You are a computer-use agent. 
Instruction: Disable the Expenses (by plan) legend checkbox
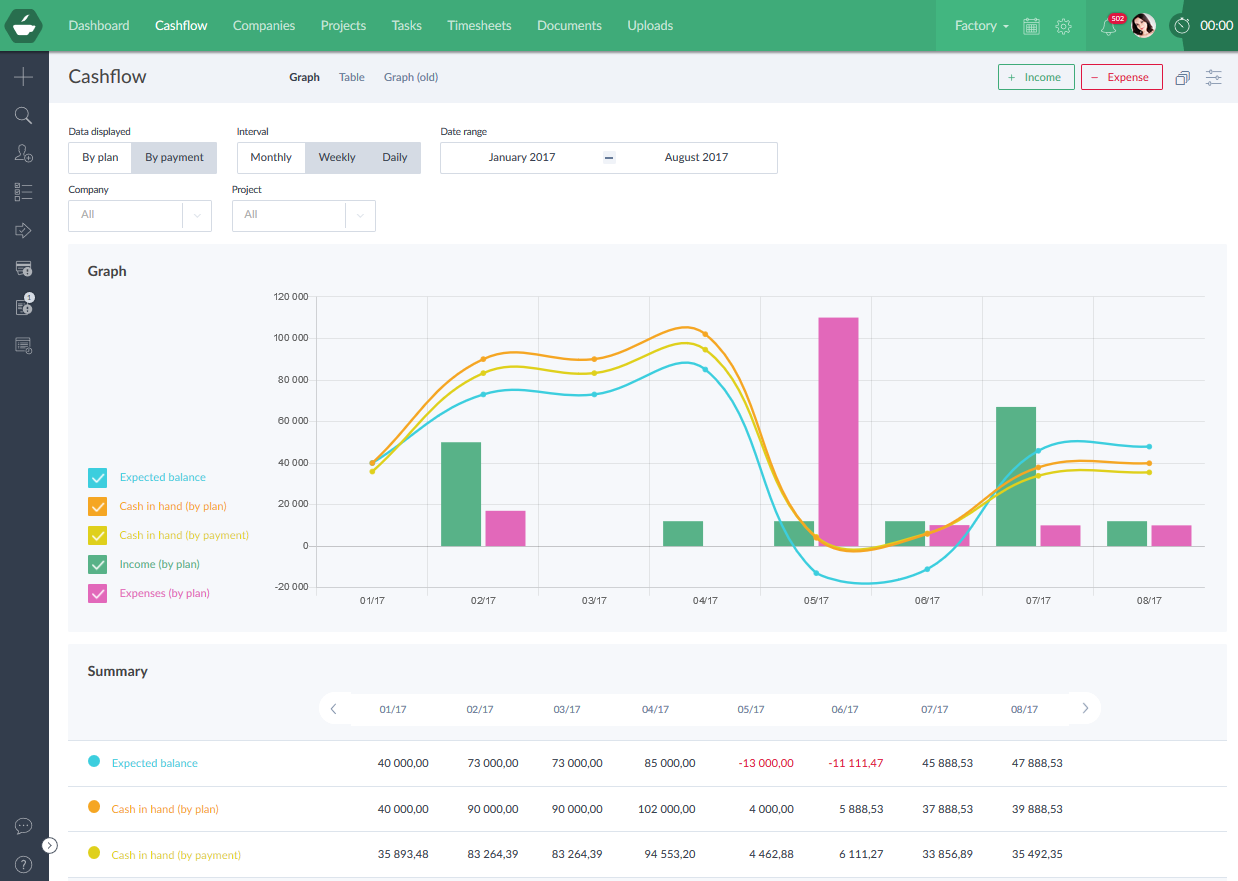click(x=97, y=593)
